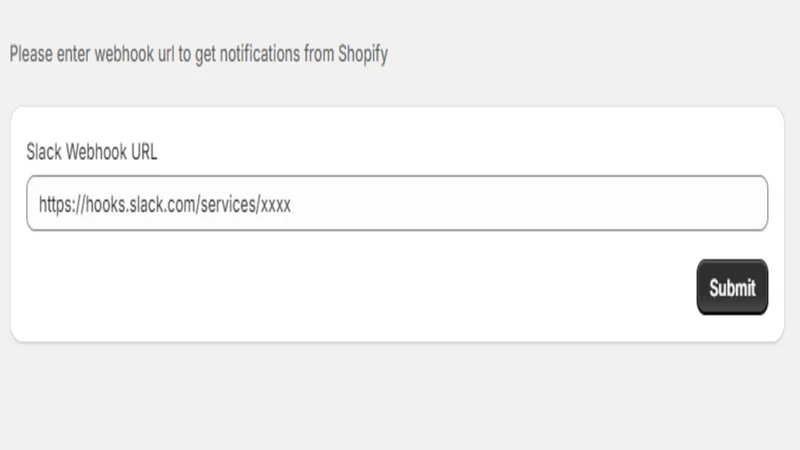Click the word "webhook" in the instruction text

(x=124, y=54)
